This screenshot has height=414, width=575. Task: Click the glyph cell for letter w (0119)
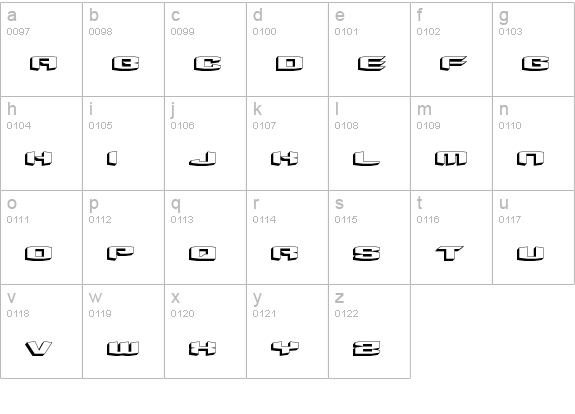pos(124,331)
